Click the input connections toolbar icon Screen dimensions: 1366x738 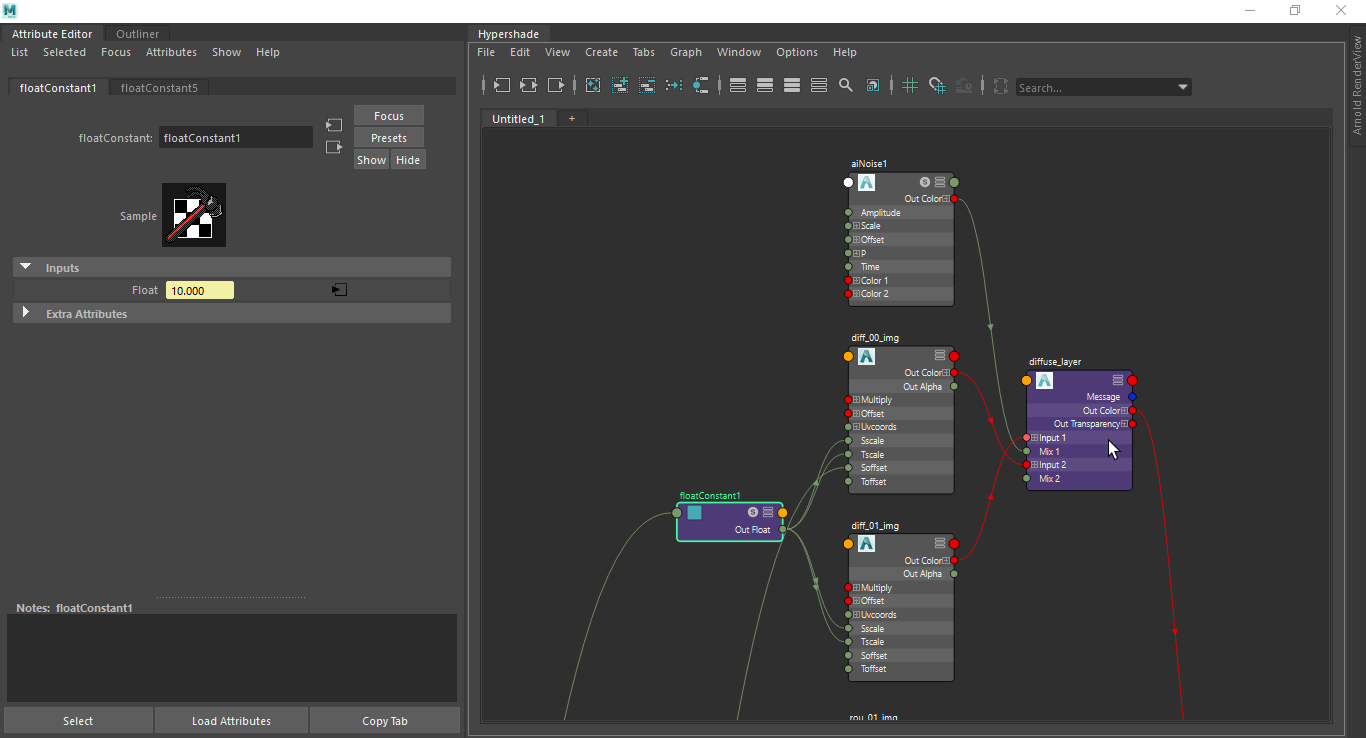[502, 86]
